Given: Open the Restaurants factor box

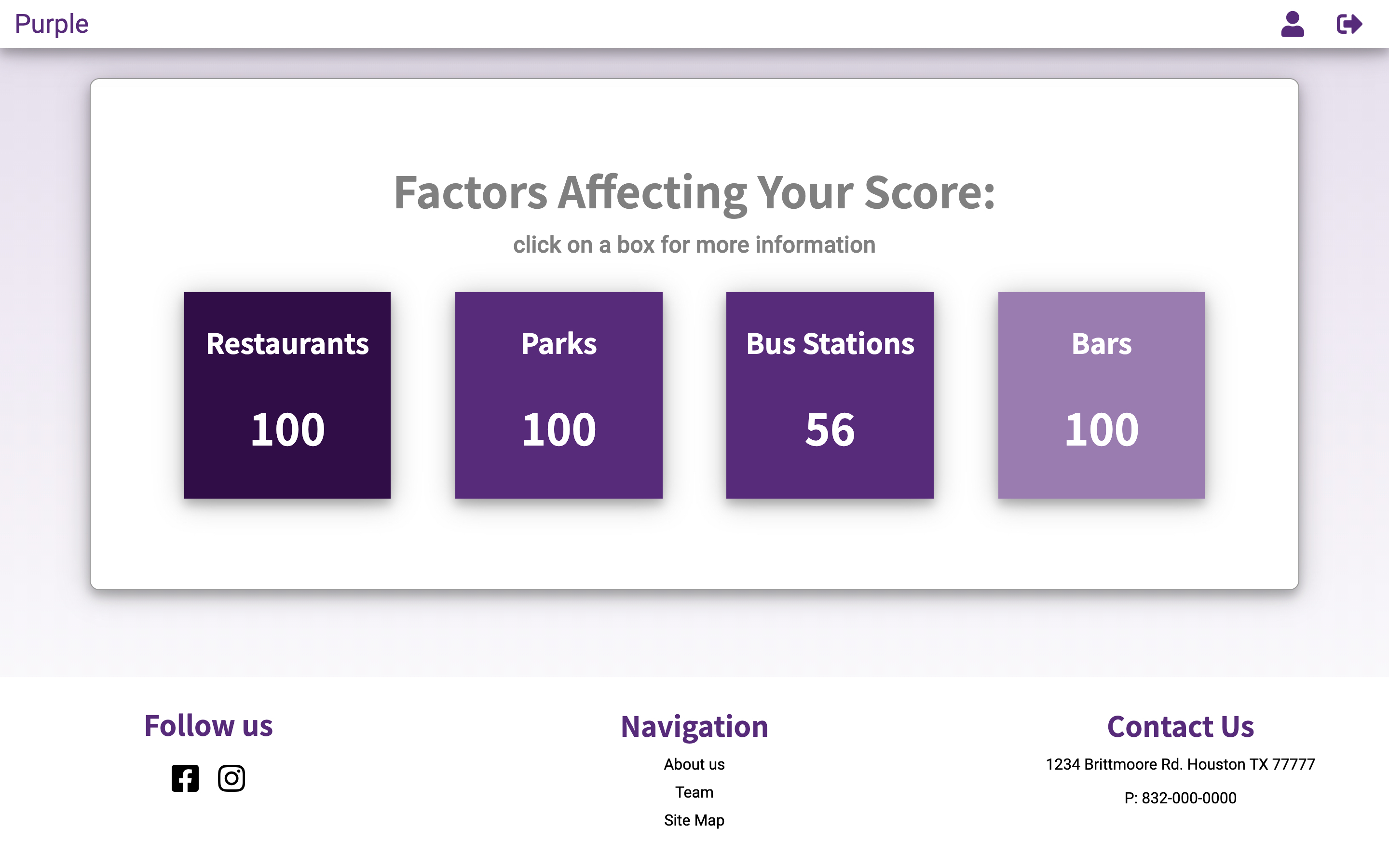Looking at the screenshot, I should 287,395.
